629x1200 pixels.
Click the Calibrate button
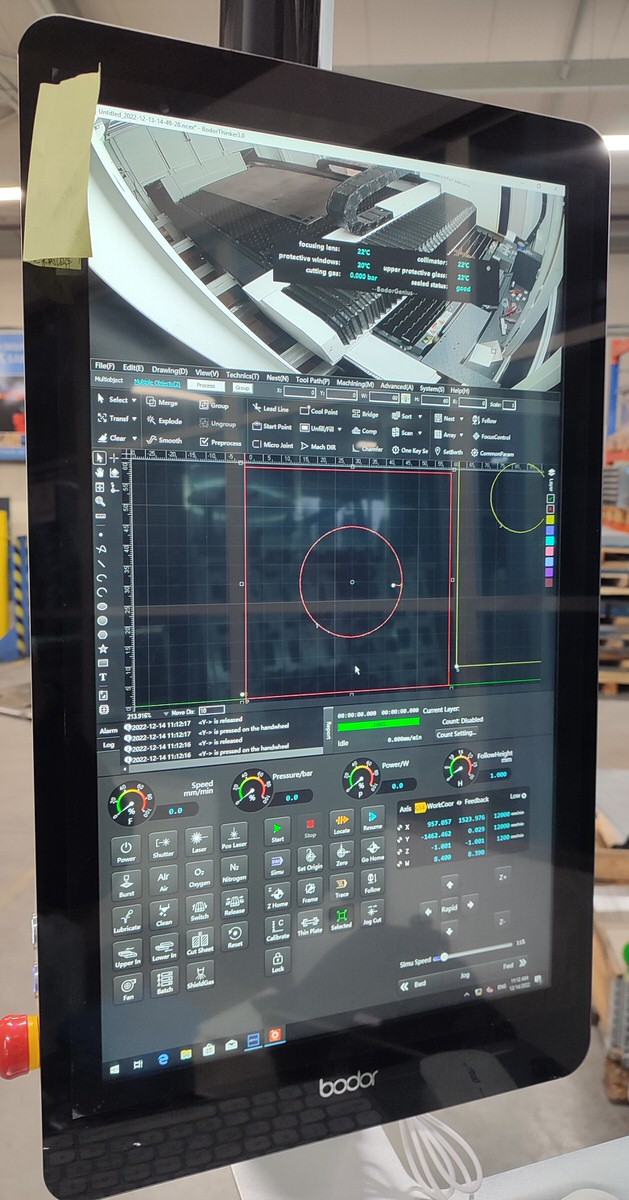tap(278, 930)
